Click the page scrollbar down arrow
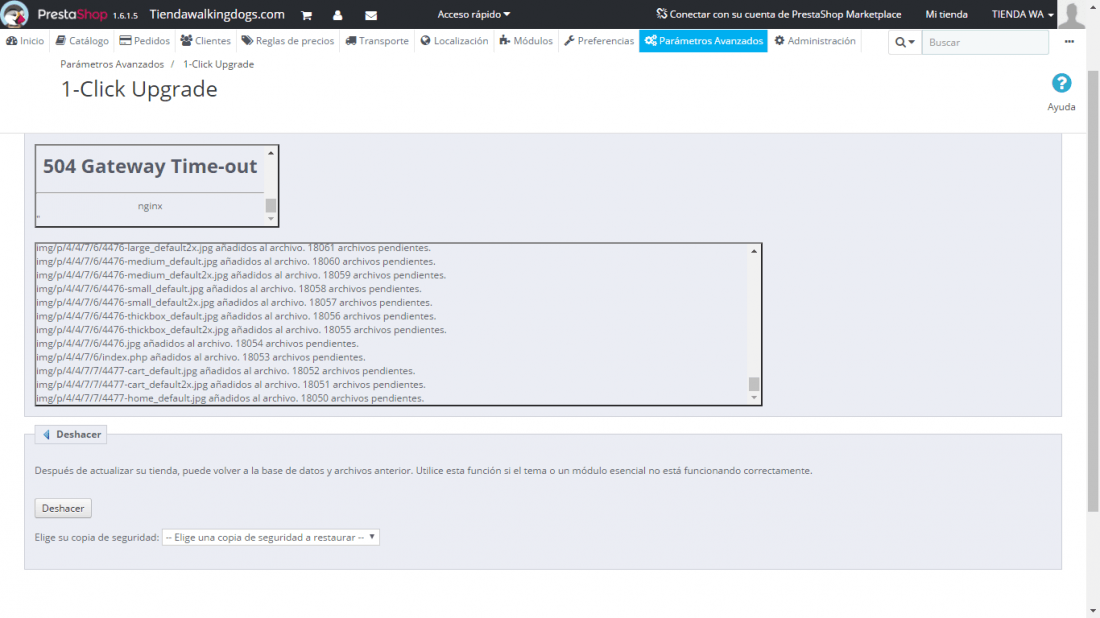 (x=1093, y=612)
